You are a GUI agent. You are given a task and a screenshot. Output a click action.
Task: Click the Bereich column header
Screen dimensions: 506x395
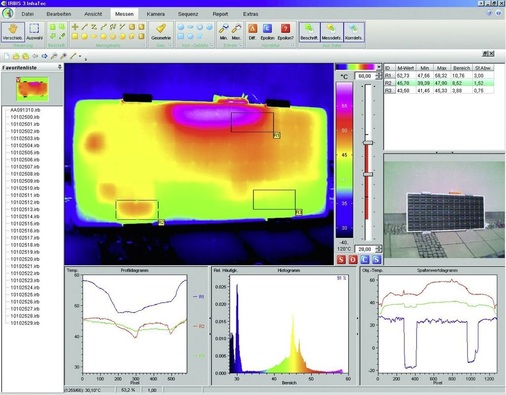click(461, 68)
